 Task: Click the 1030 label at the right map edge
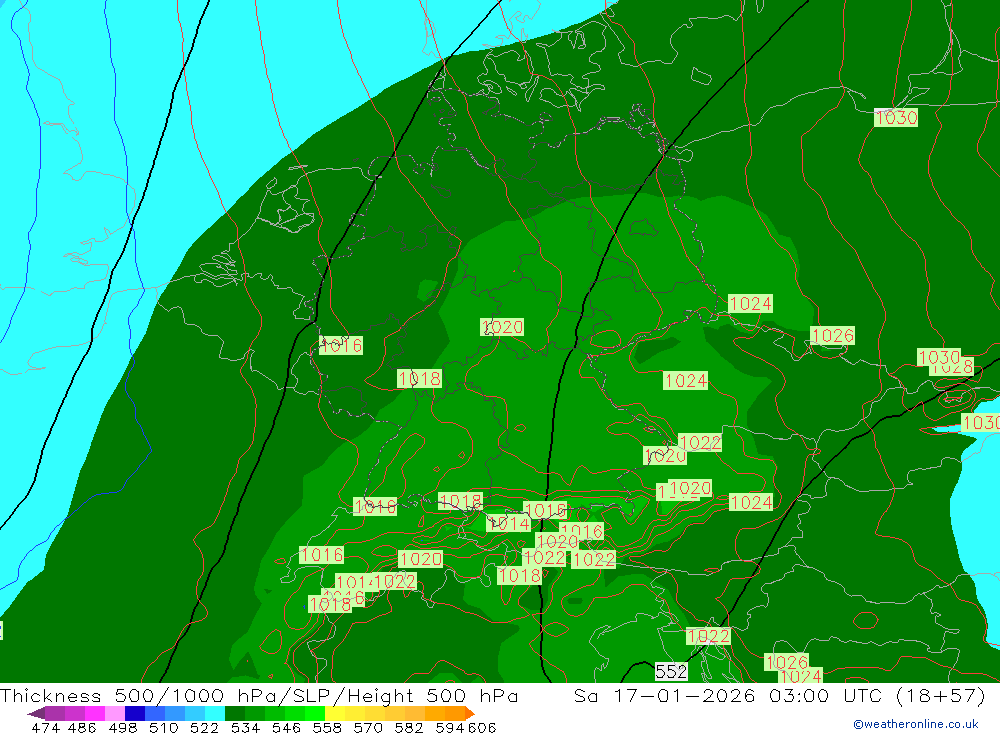click(981, 422)
